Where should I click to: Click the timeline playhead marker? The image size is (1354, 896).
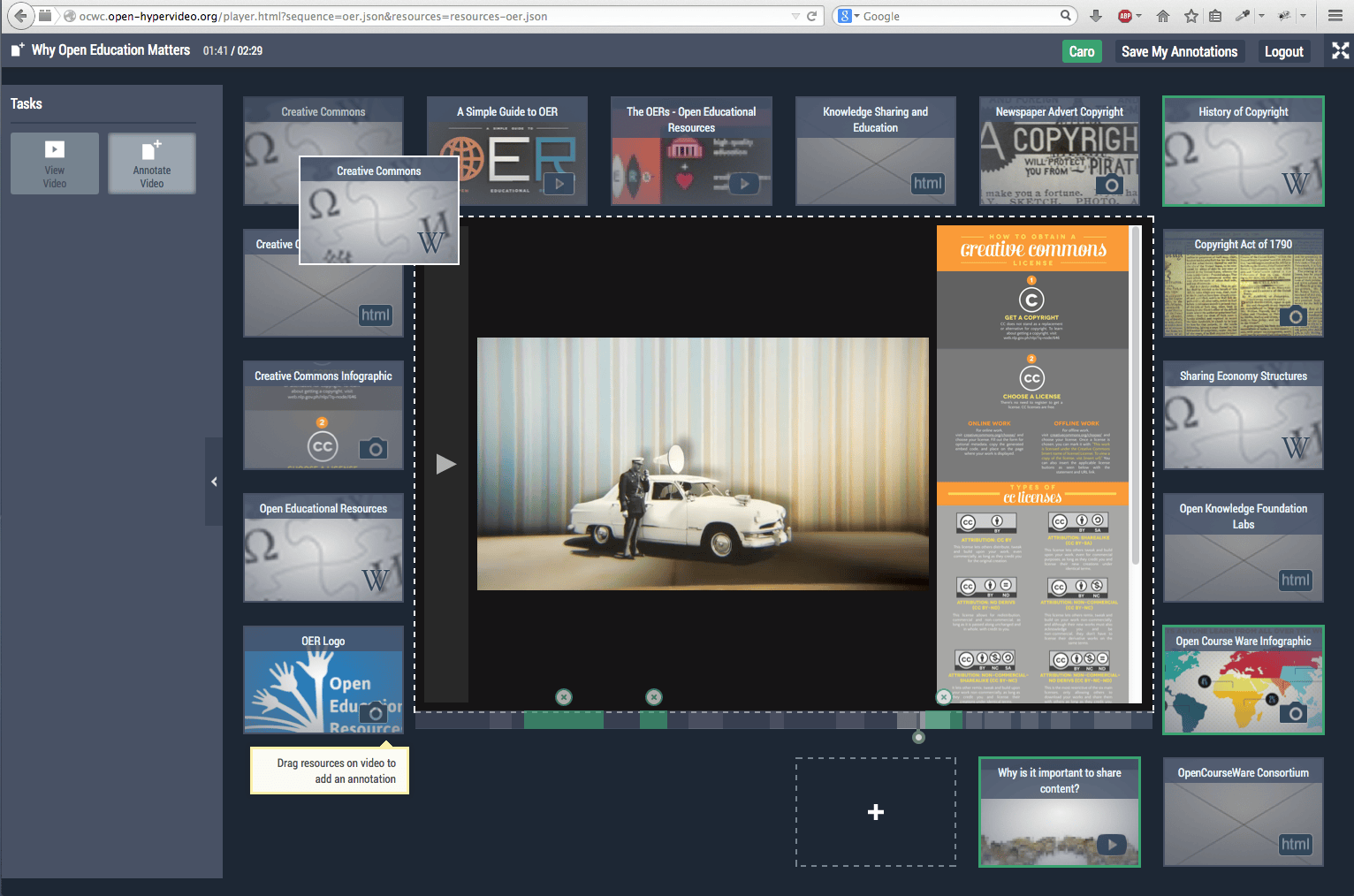(918, 737)
